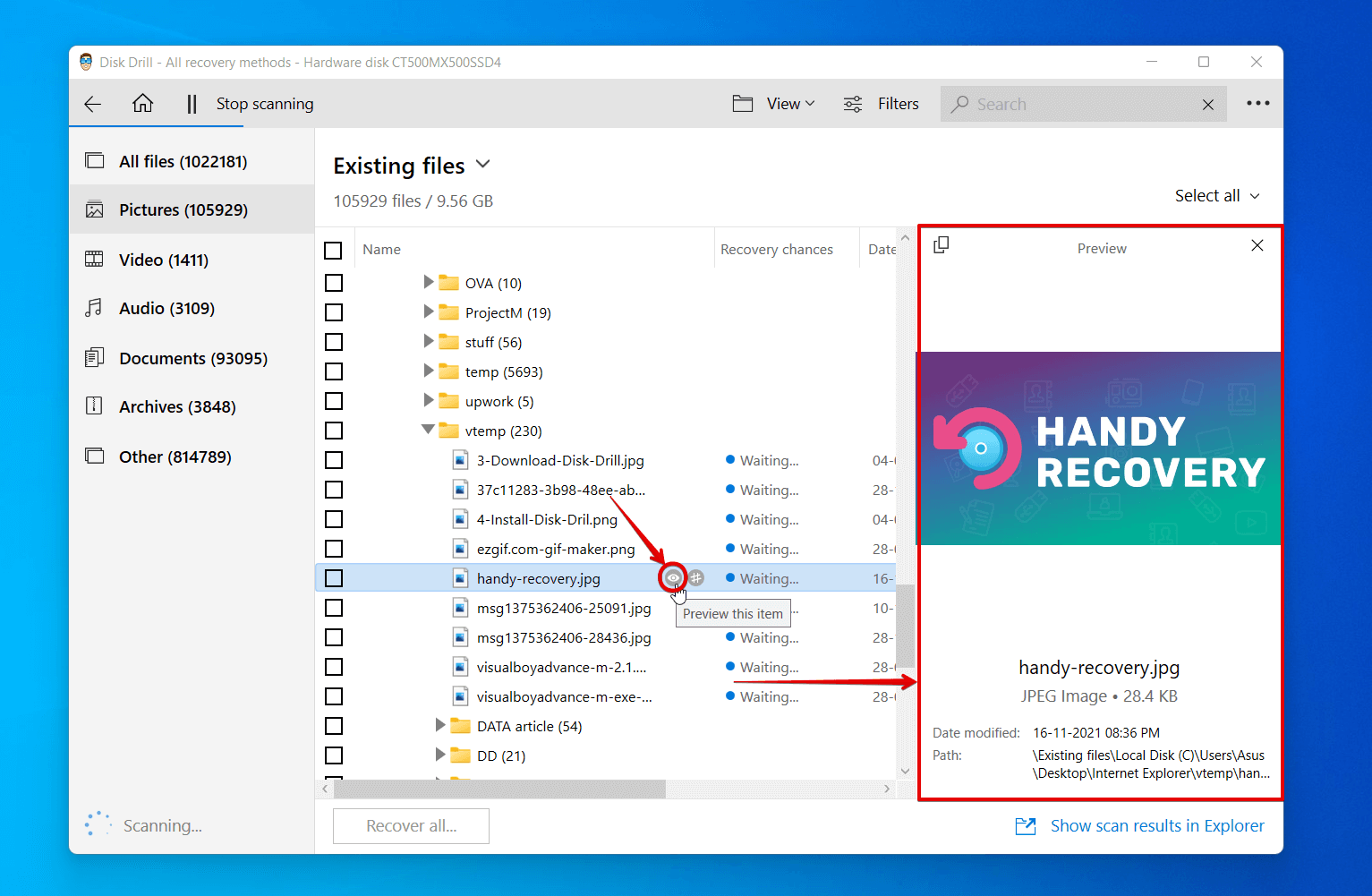Show All files category
Image resolution: width=1372 pixels, height=896 pixels.
pos(192,161)
